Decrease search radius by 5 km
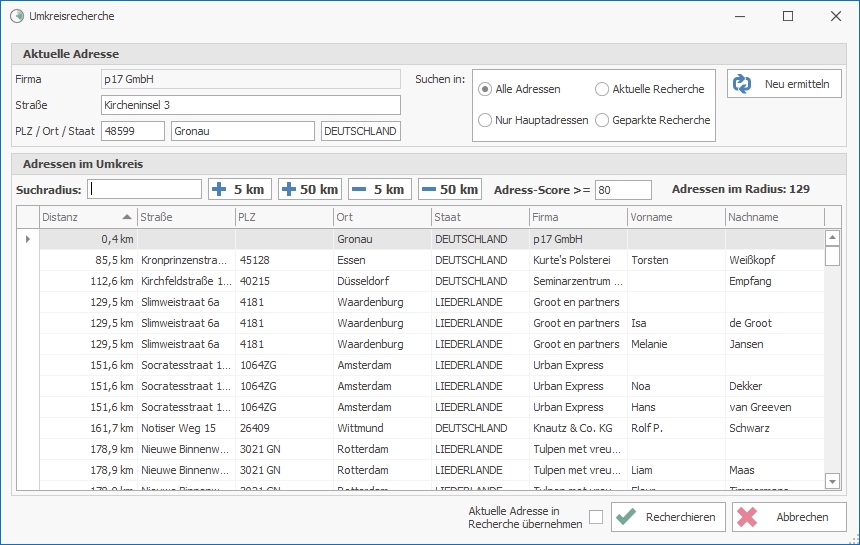The image size is (860, 545). point(379,189)
